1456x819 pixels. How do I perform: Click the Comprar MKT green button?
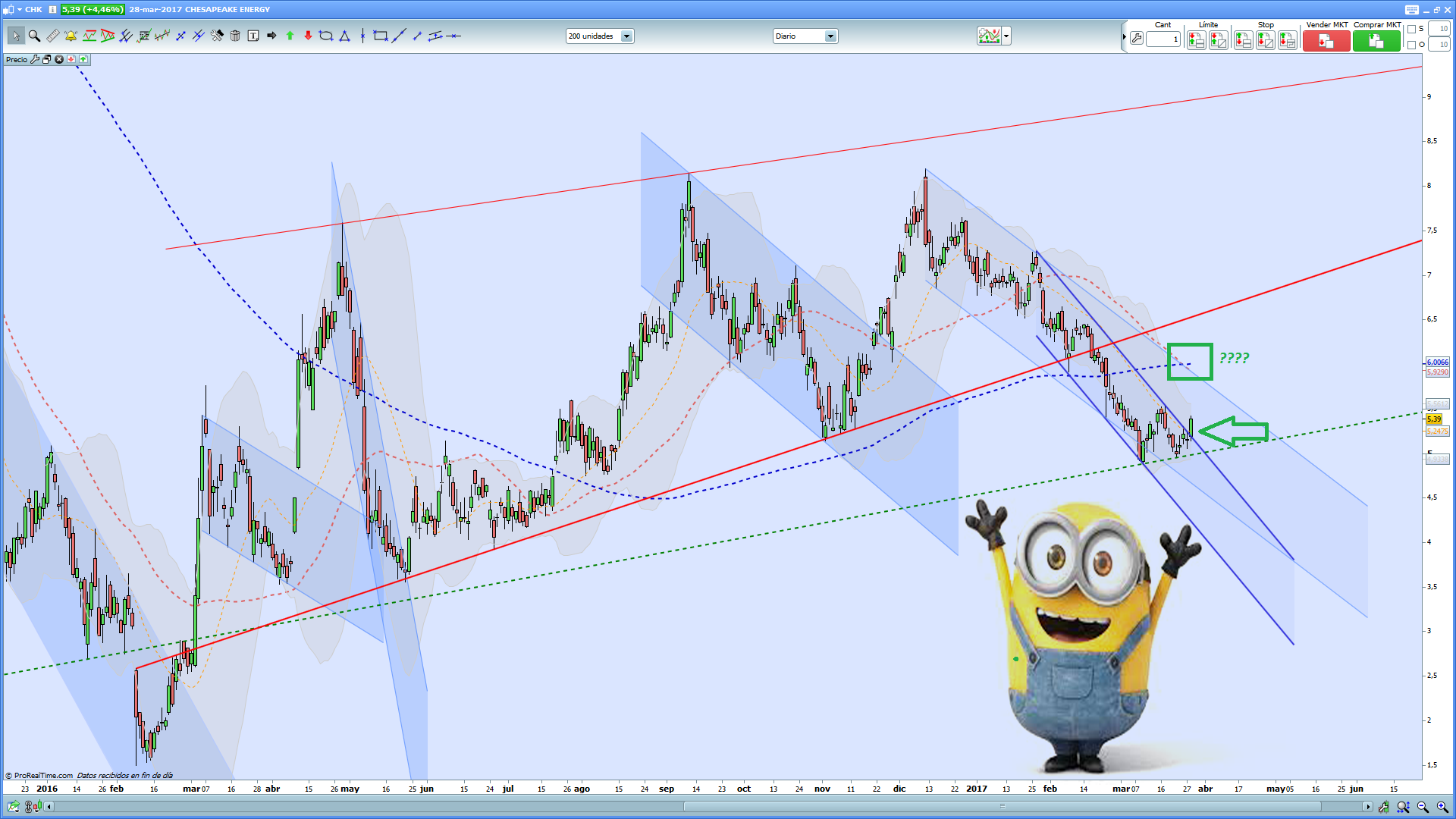[1376, 42]
